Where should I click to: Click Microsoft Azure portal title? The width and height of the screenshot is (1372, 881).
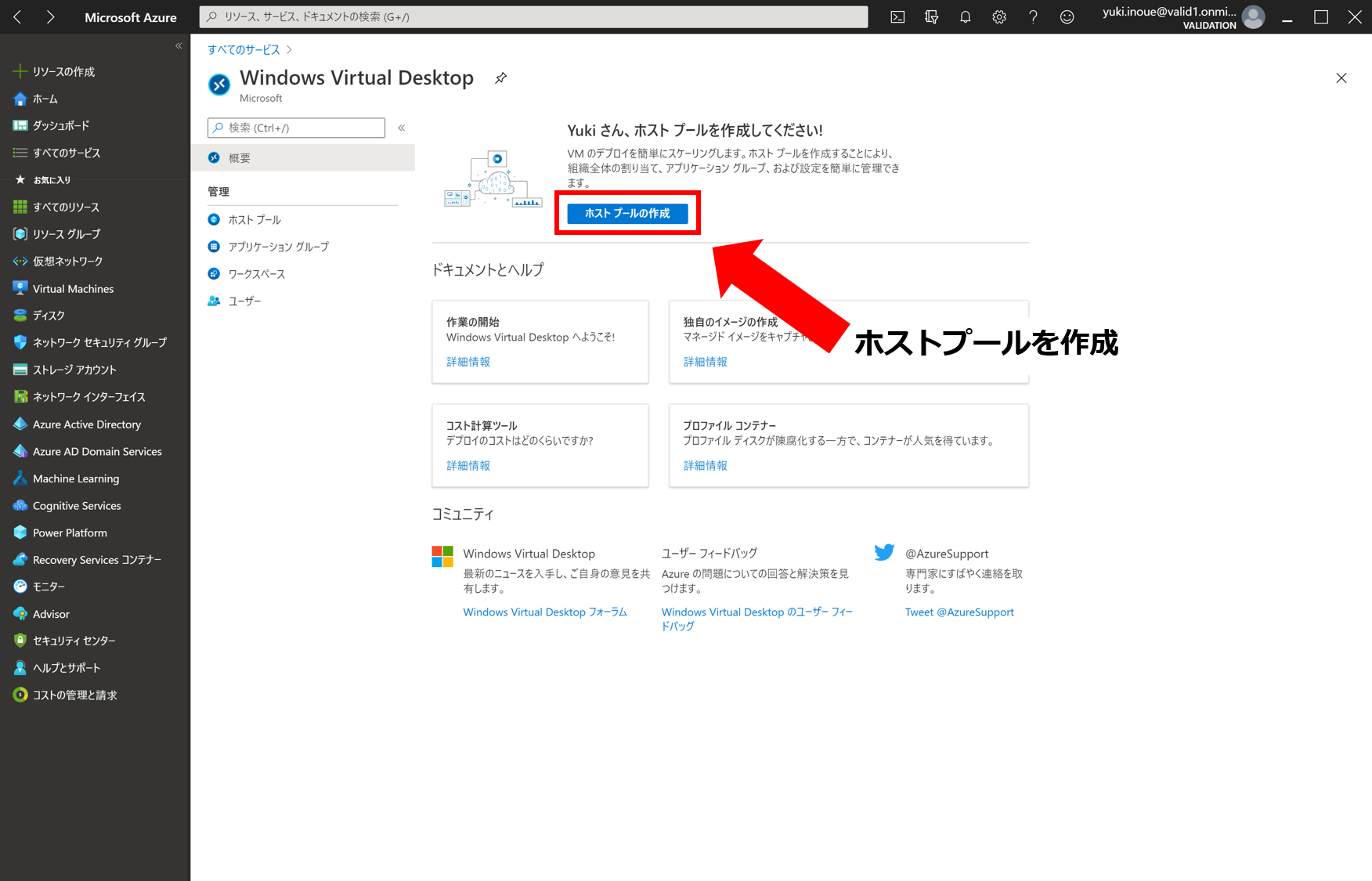pos(131,17)
